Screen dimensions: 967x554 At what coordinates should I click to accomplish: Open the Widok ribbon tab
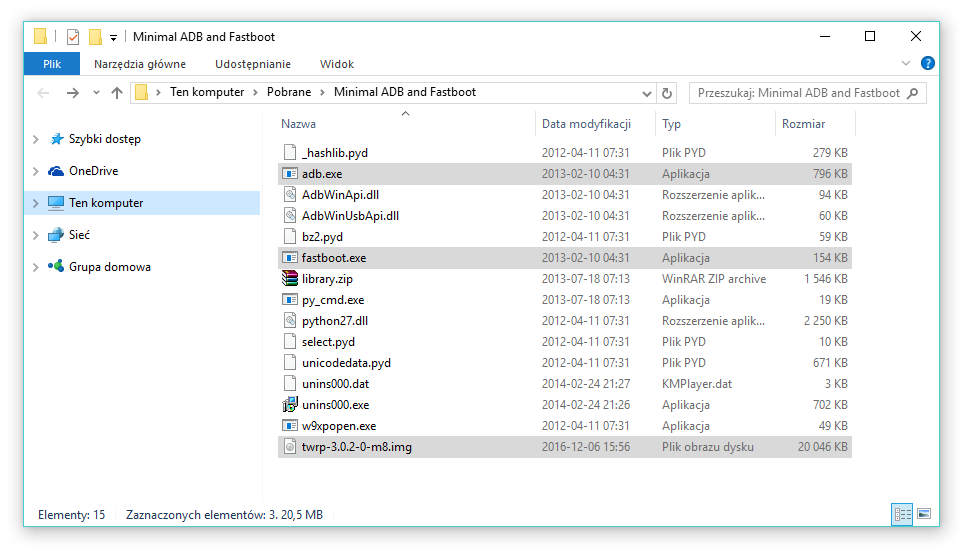(x=337, y=64)
